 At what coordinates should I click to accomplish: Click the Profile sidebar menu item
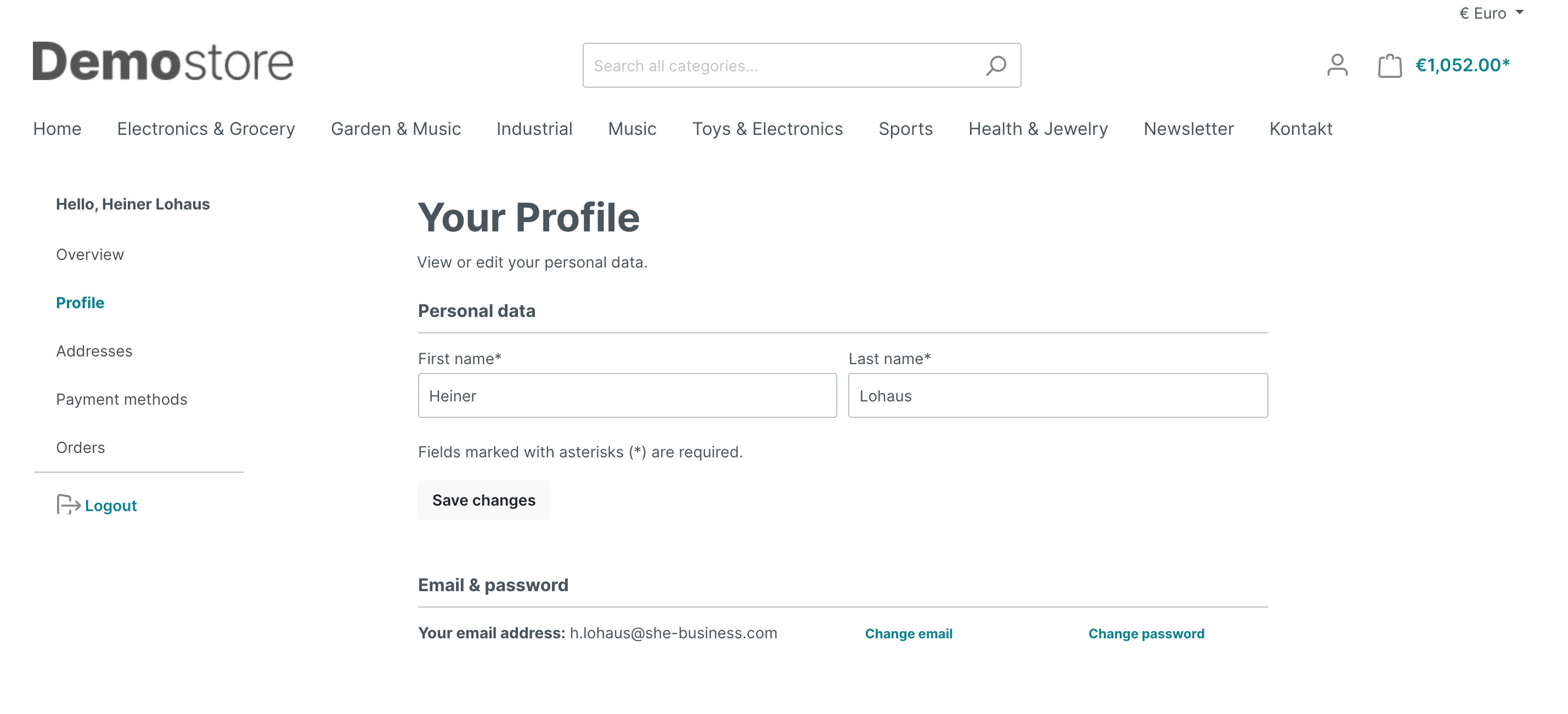(81, 302)
